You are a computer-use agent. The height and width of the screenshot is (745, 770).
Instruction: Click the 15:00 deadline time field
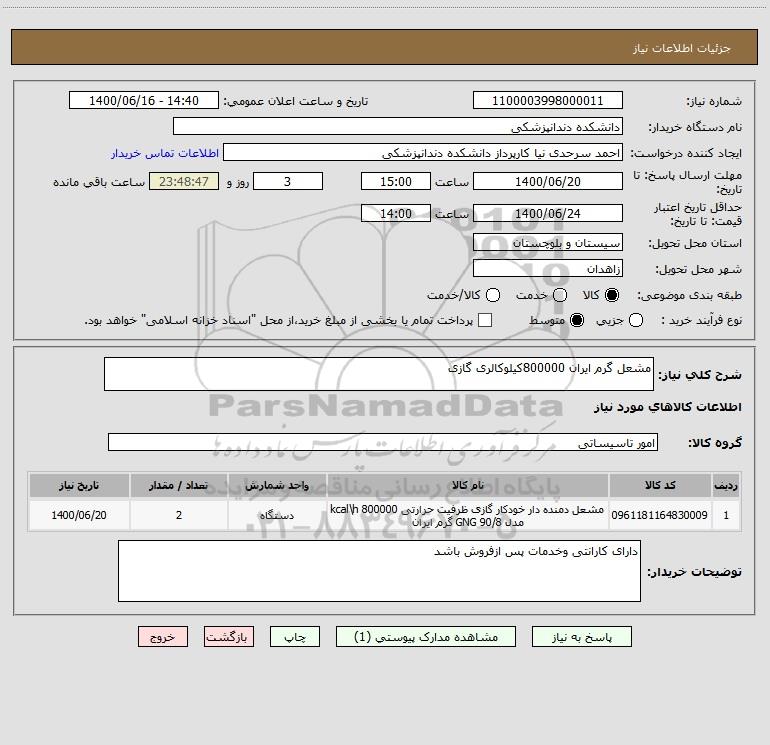(x=396, y=181)
